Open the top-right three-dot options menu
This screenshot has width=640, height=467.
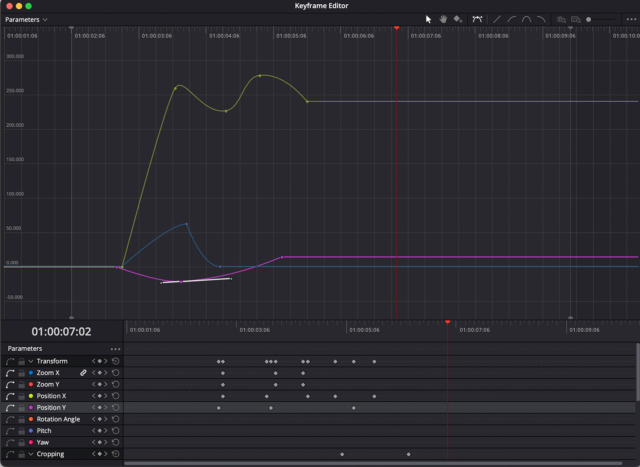(631, 19)
